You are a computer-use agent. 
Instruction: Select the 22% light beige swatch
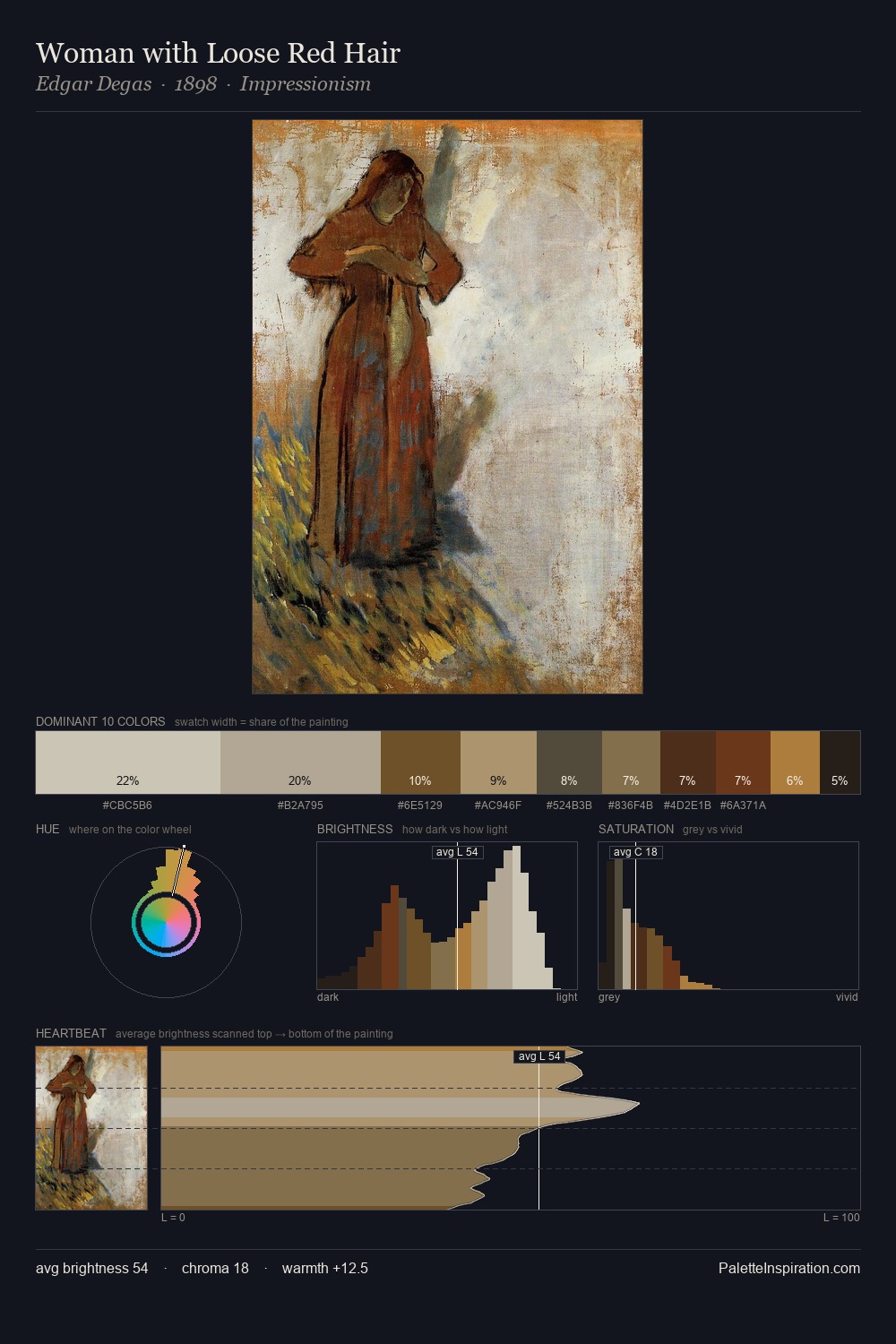coord(128,762)
